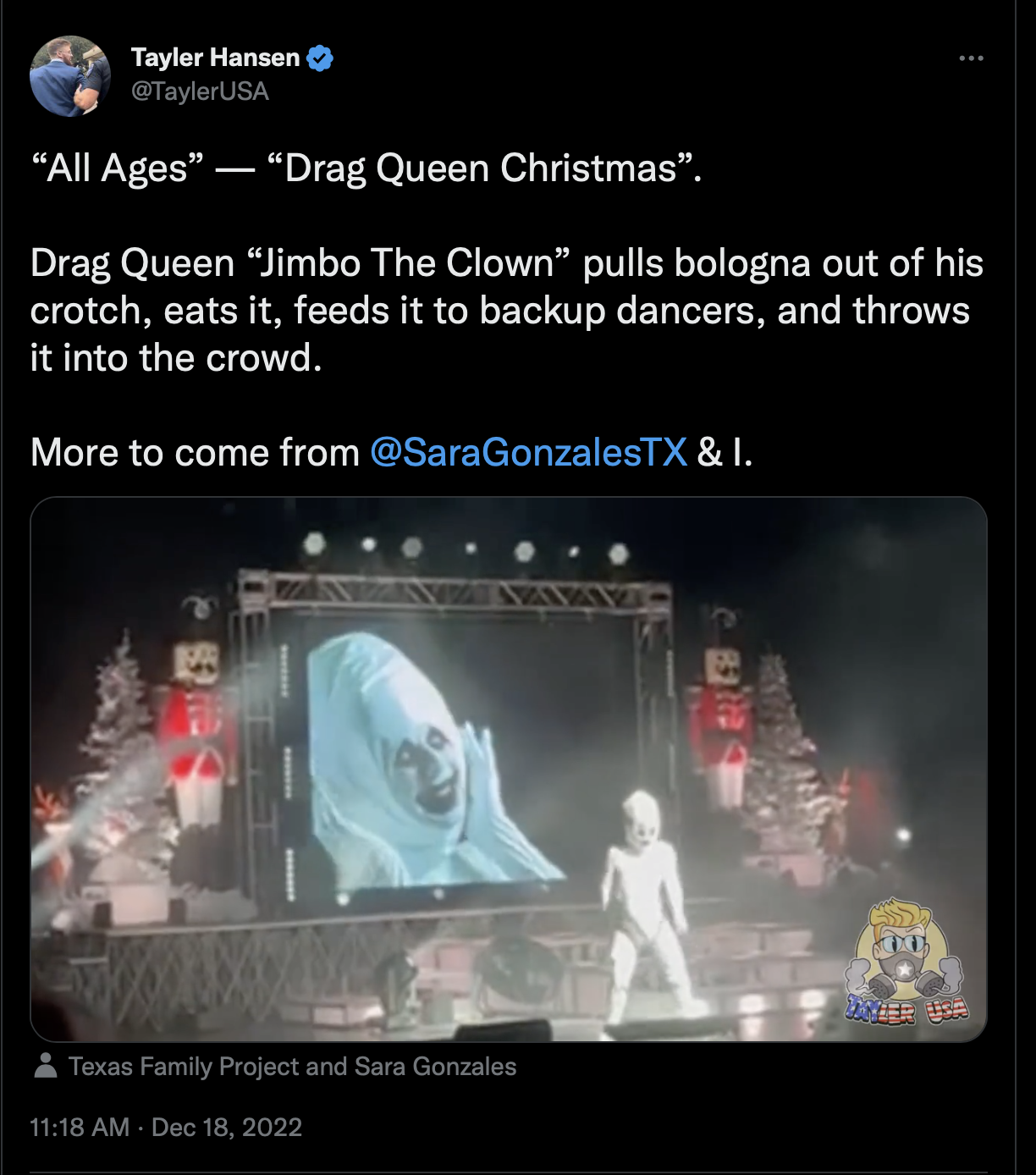Open Tayler Hansen's profile avatar
The height and width of the screenshot is (1175, 1036).
(70, 75)
